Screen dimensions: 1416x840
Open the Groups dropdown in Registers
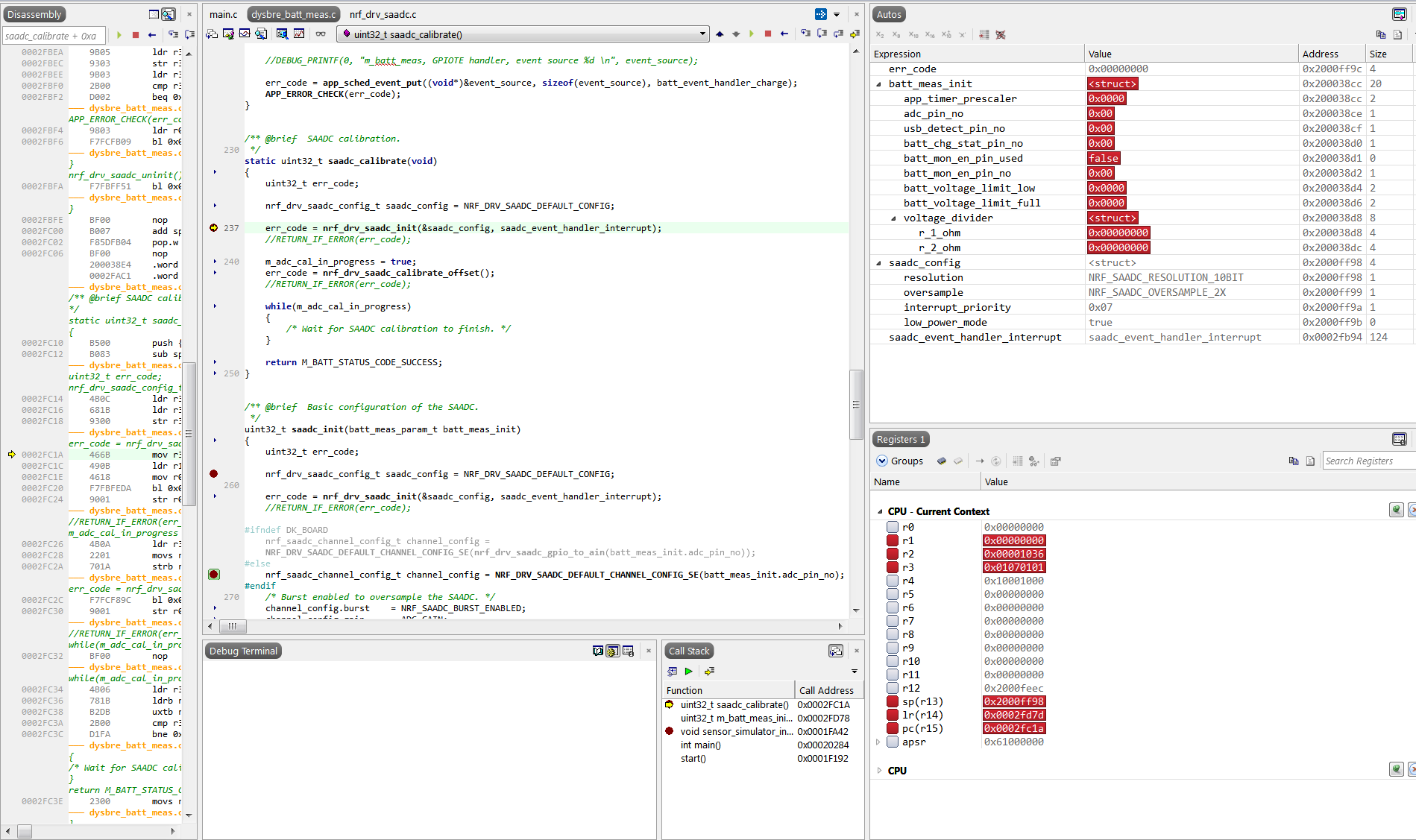click(900, 461)
